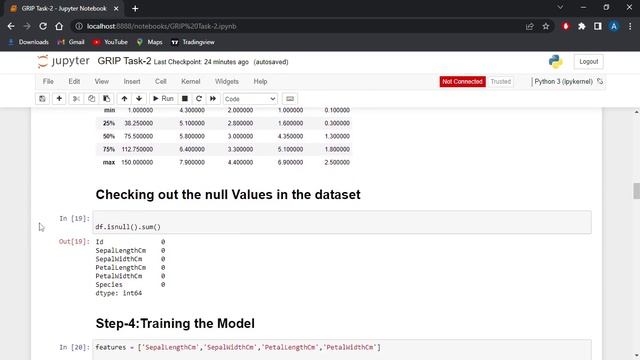Open the Kernel menu
This screenshot has width=640, height=360.
(x=191, y=82)
